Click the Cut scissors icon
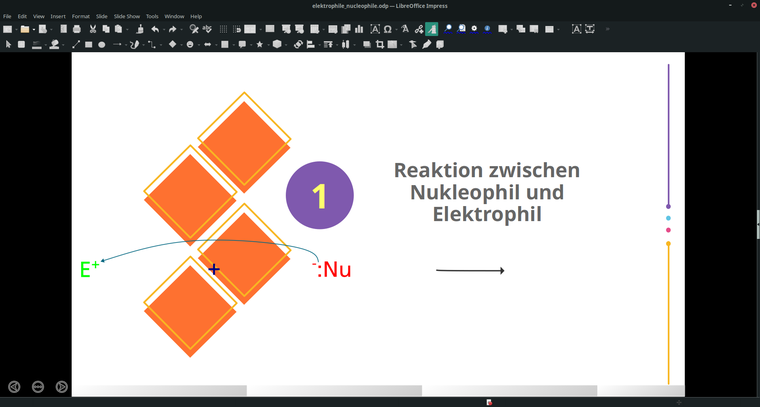The image size is (760, 407). [x=93, y=29]
